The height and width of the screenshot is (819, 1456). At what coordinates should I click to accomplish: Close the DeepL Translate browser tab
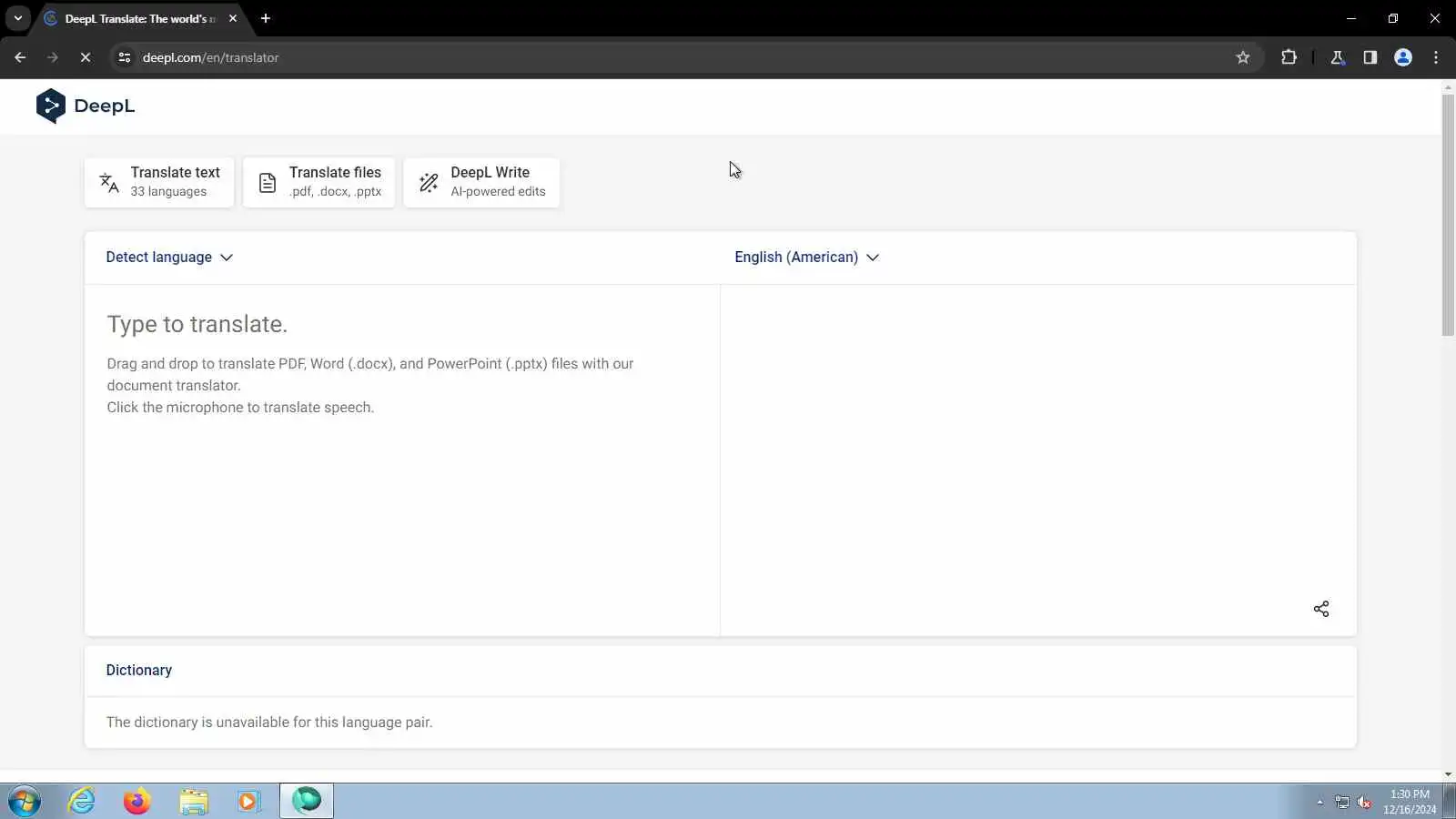[233, 18]
